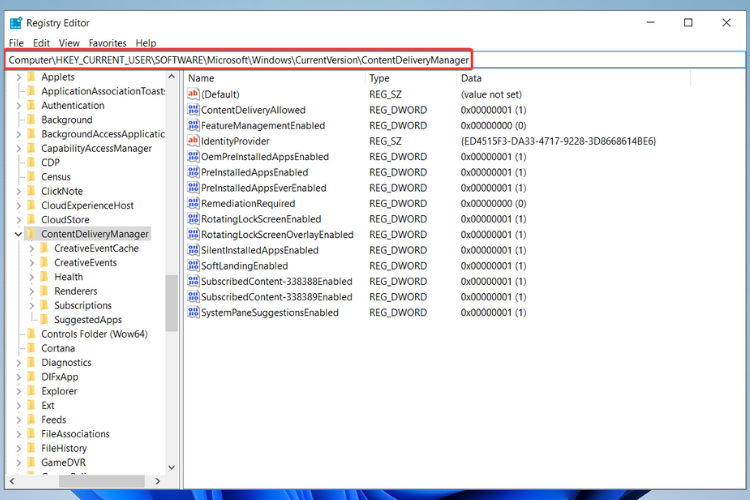750x500 pixels.
Task: Select the OemPreInstalledAppsEnabled DWORD icon
Action: coord(193,156)
